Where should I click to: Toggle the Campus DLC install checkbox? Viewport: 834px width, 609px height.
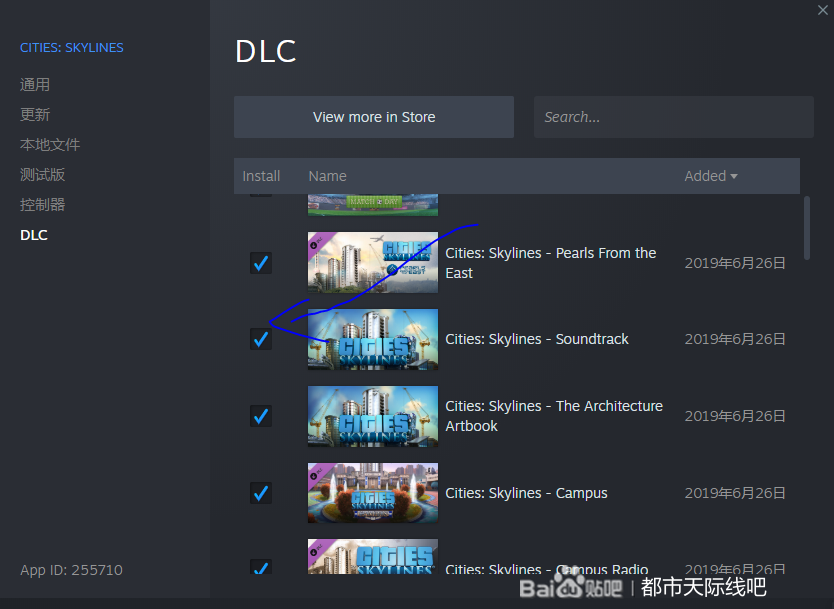pos(261,493)
